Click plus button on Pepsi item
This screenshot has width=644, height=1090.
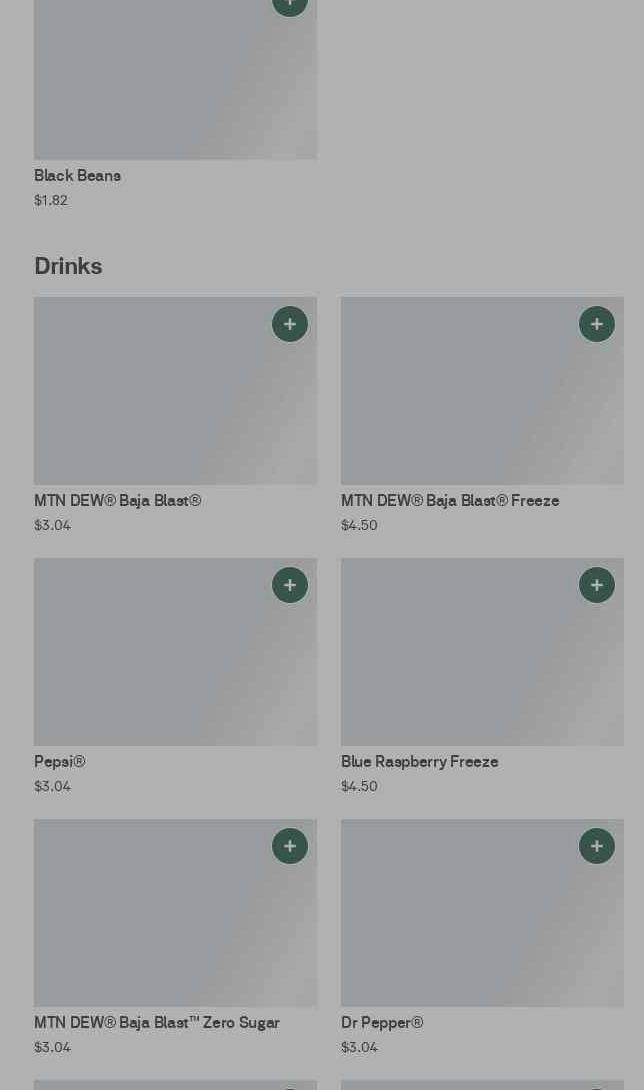coord(290,585)
